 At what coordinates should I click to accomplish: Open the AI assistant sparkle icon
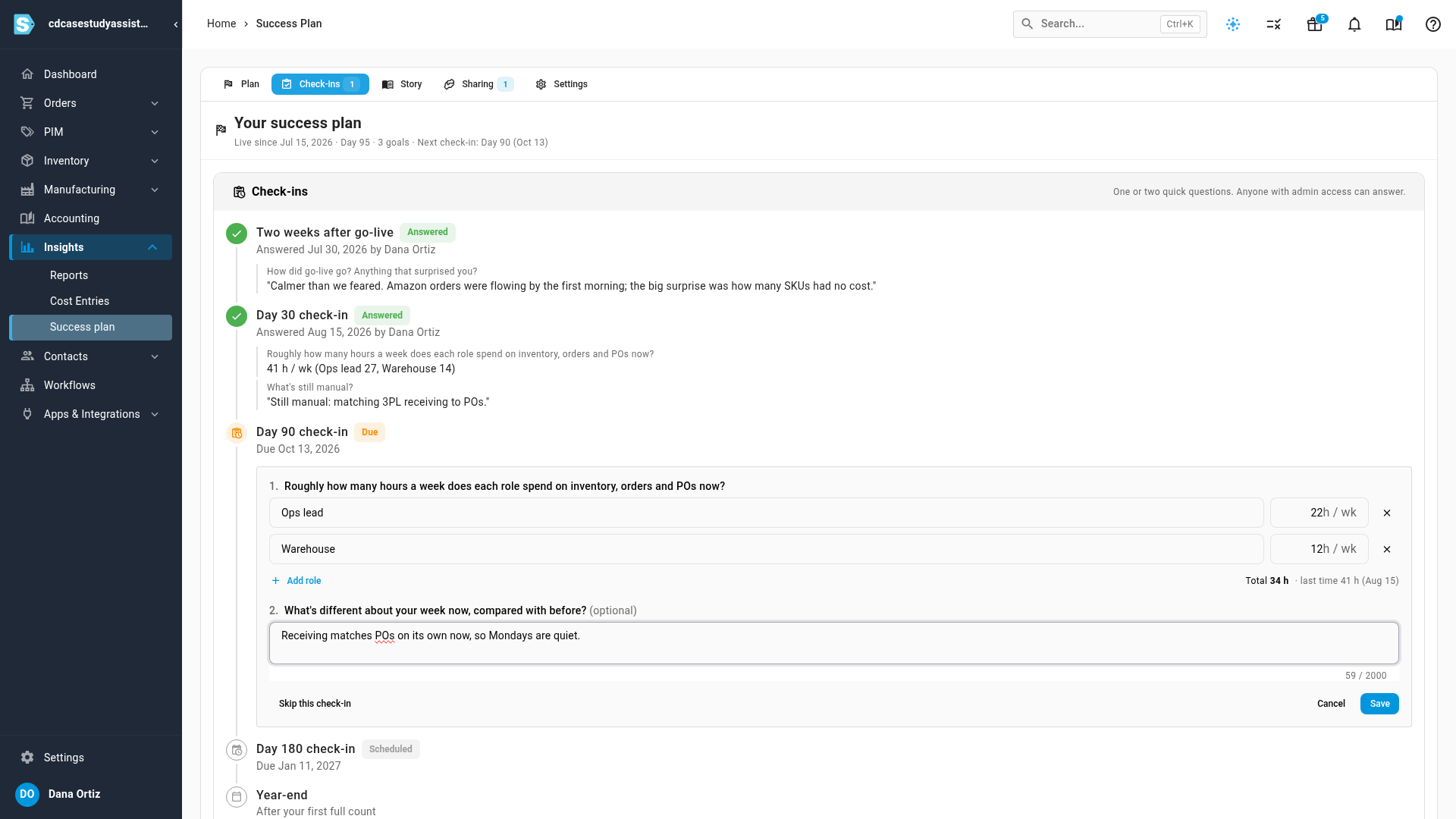coord(1233,24)
